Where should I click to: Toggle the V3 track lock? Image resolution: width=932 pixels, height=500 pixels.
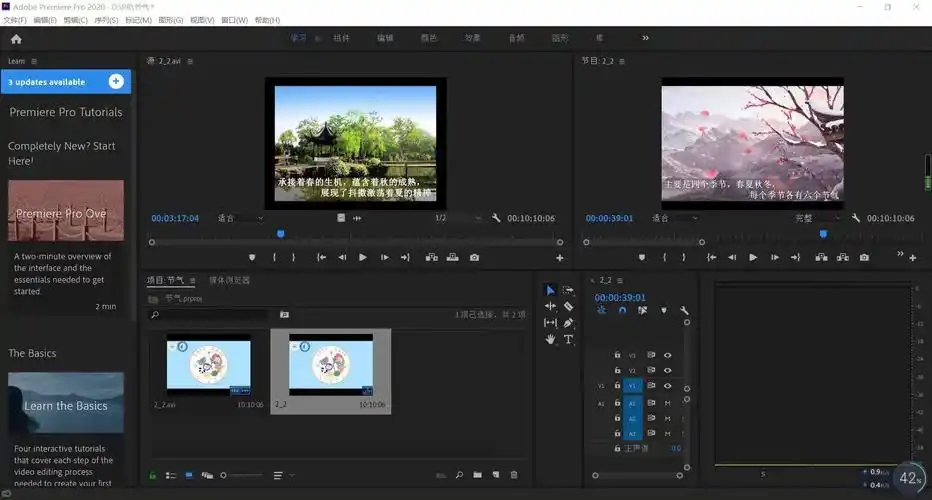click(x=617, y=355)
